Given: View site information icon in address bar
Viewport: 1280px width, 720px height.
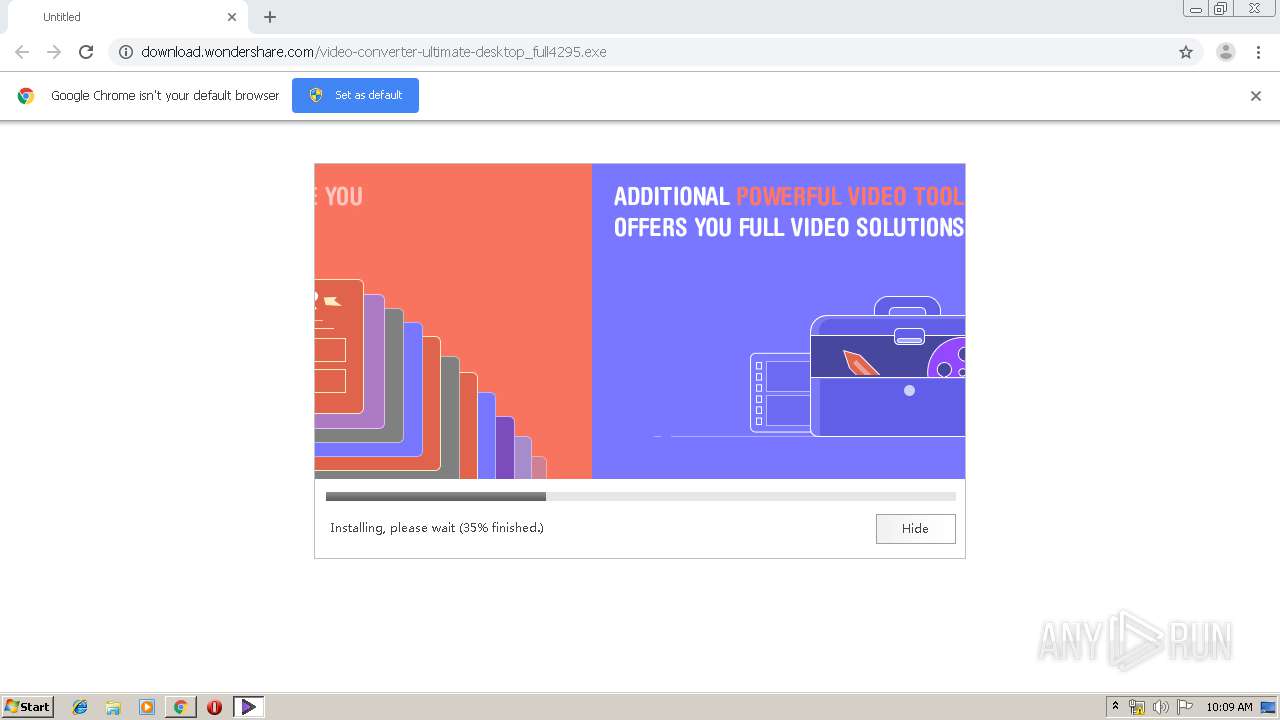Looking at the screenshot, I should [126, 52].
